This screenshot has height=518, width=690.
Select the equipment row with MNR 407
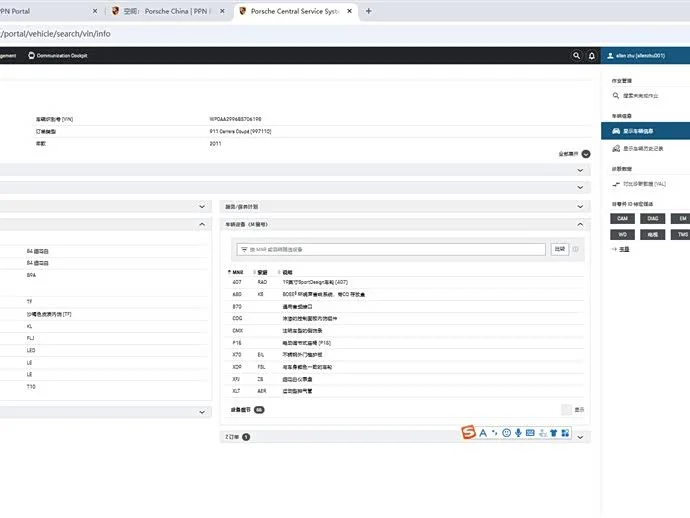[406, 282]
